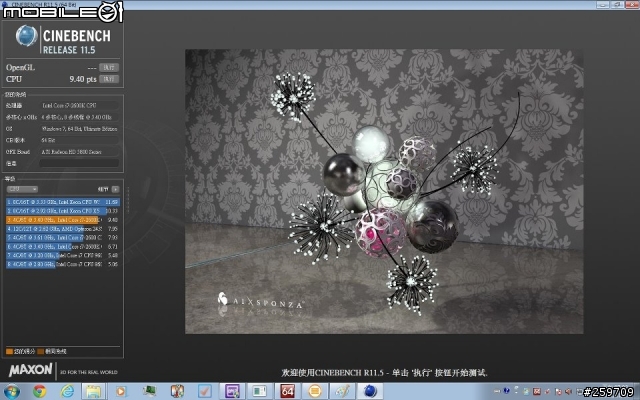The image size is (640, 400).
Task: Click the processor name field Intel Core i7
Action: (x=79, y=105)
